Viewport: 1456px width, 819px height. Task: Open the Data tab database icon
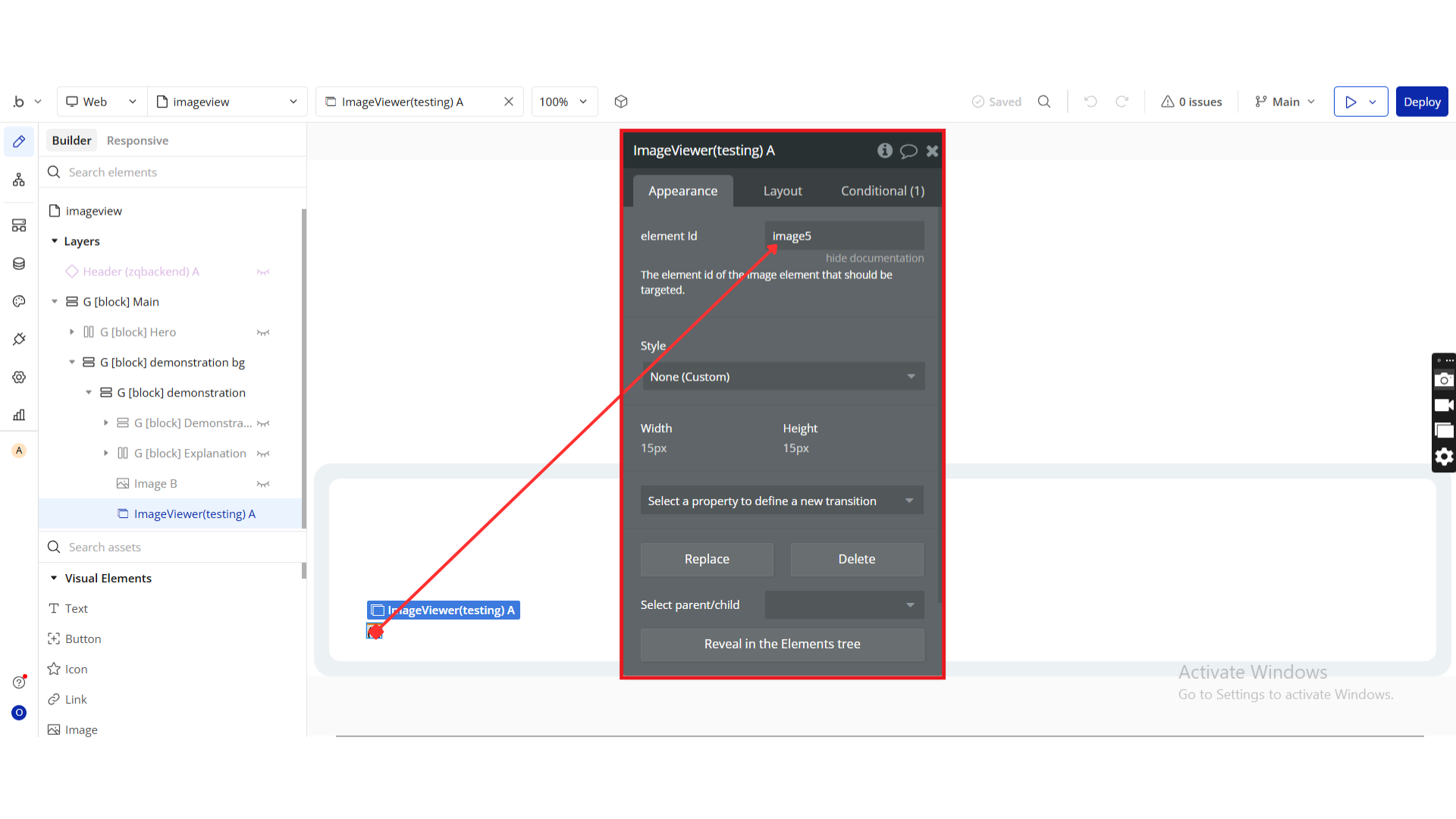pos(19,263)
